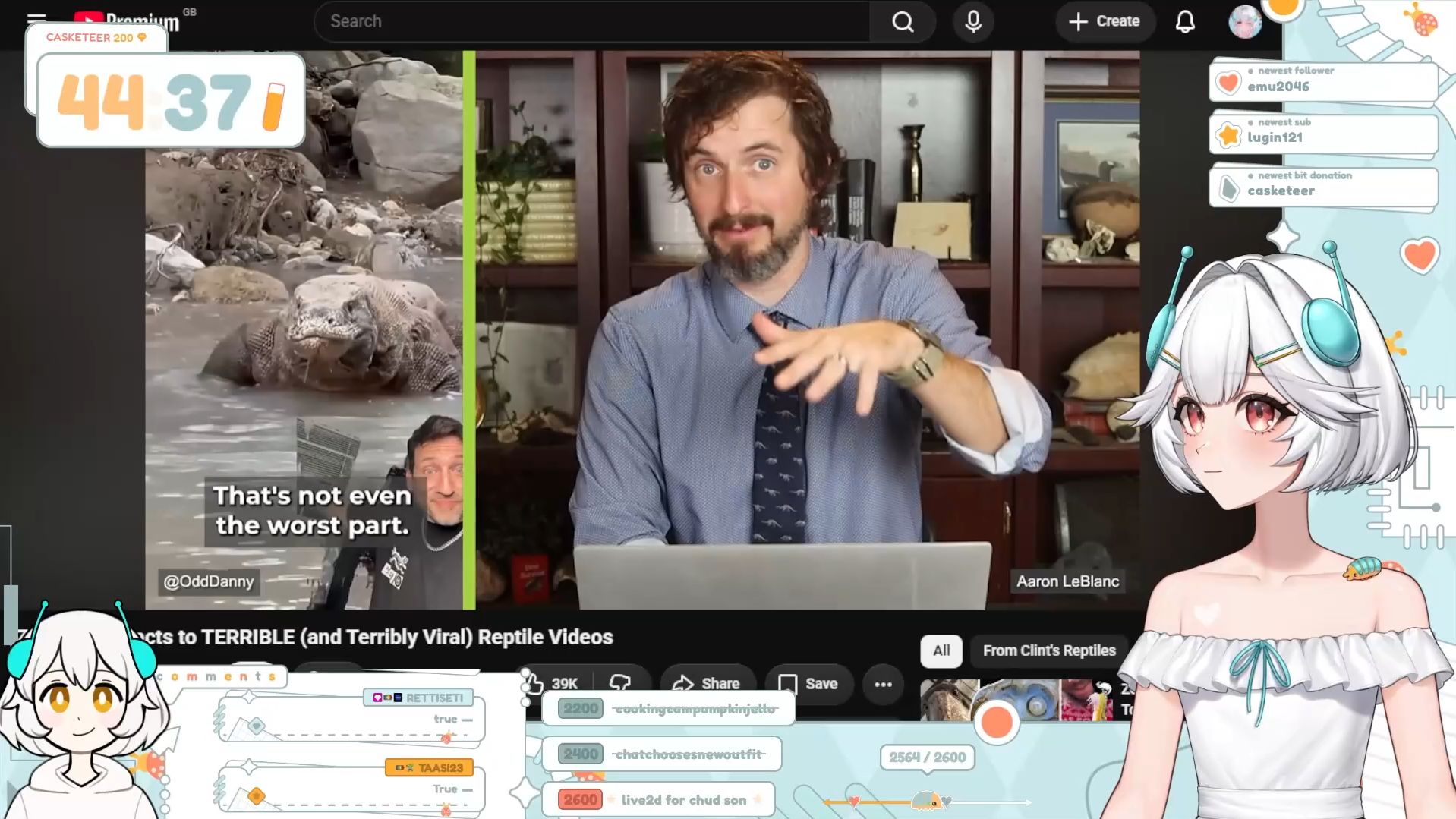Click the @OddDanny credit label
1456x819 pixels.
point(209,581)
